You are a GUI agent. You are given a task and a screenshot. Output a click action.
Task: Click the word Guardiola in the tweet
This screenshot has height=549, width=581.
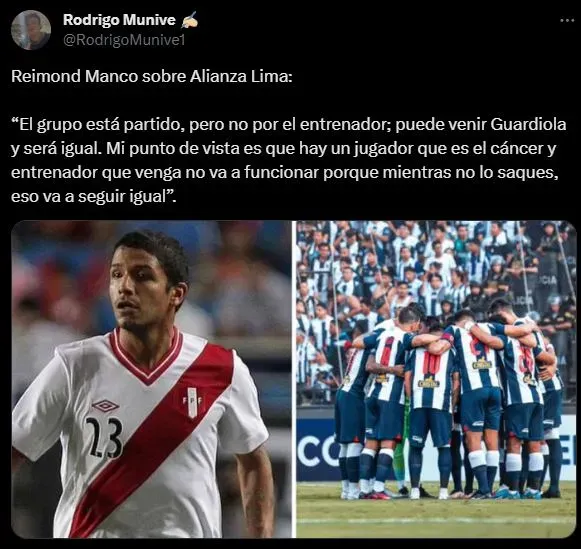[x=528, y=124]
